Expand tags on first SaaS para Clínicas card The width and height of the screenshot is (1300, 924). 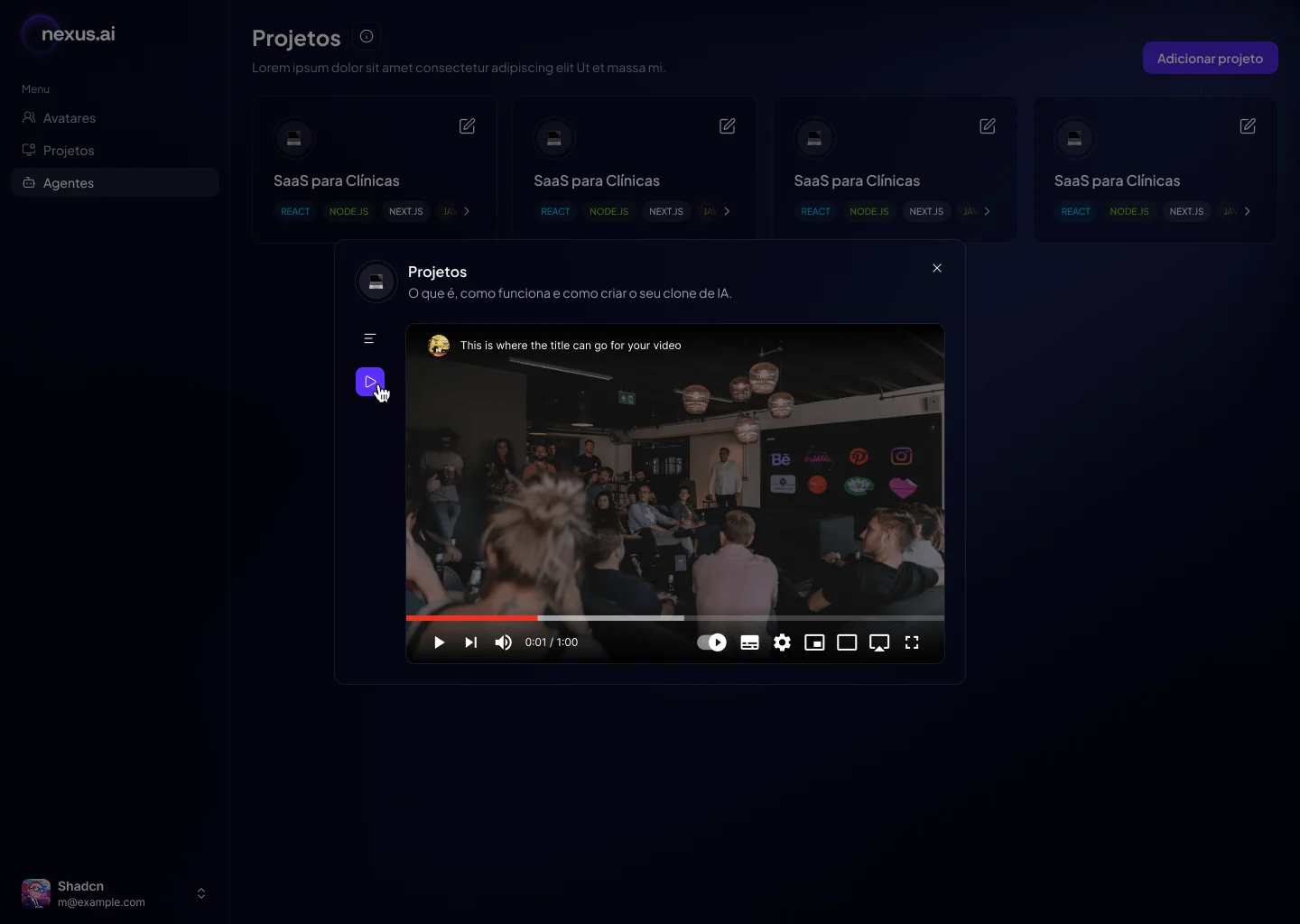(467, 211)
